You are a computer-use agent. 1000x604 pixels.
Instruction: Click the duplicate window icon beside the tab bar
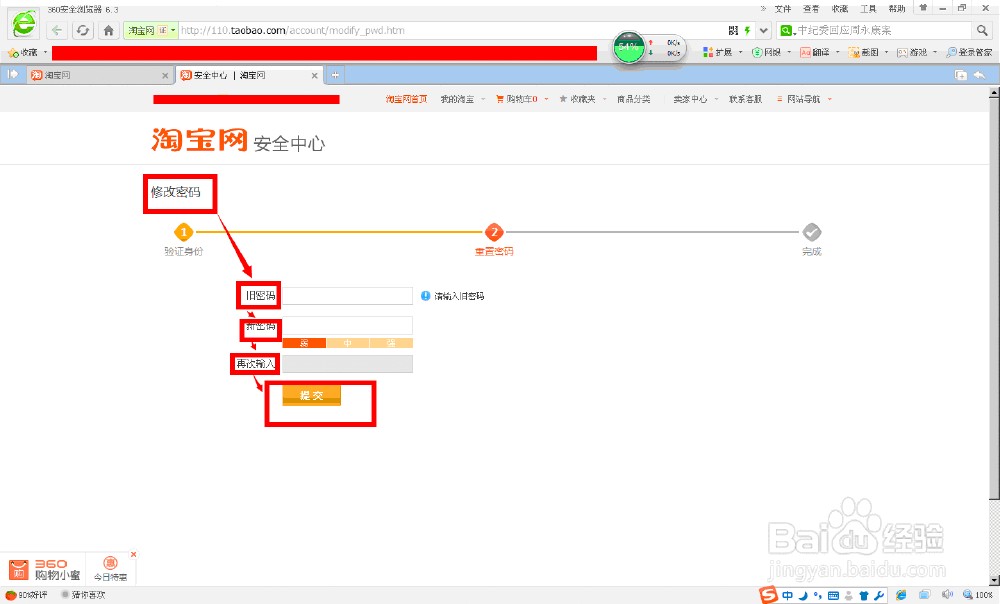960,75
